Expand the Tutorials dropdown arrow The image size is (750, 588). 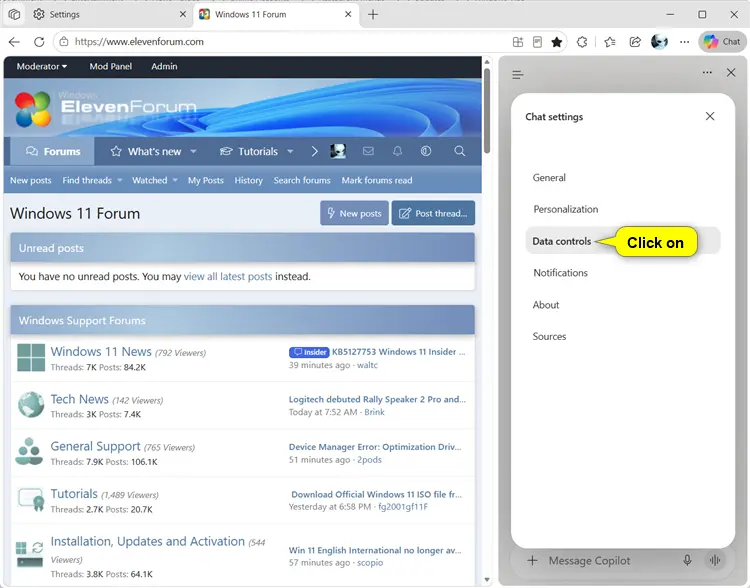290,152
